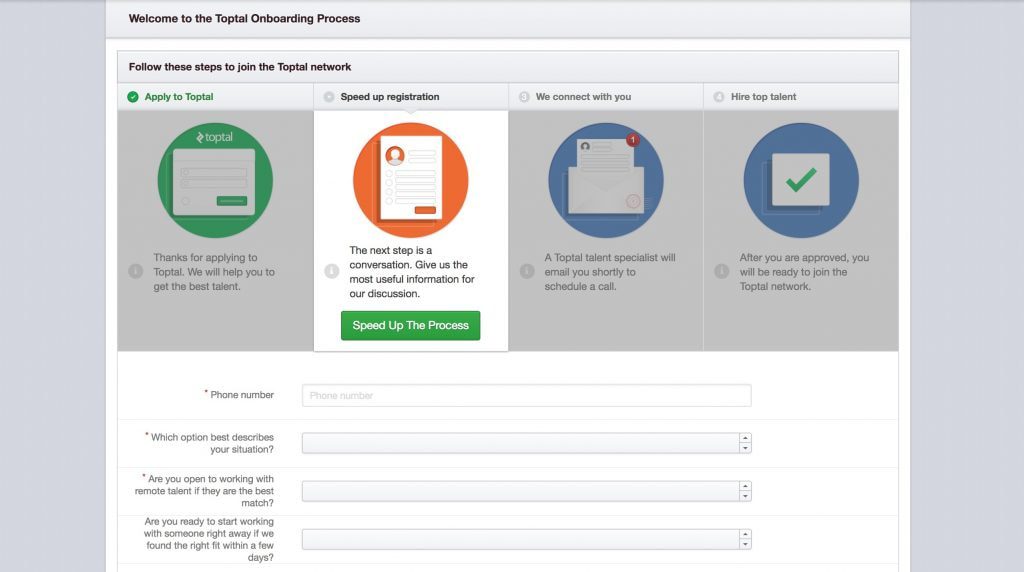Viewport: 1024px width, 572px height.
Task: Click 'The next step is a conversation' description
Action: pyautogui.click(x=412, y=272)
